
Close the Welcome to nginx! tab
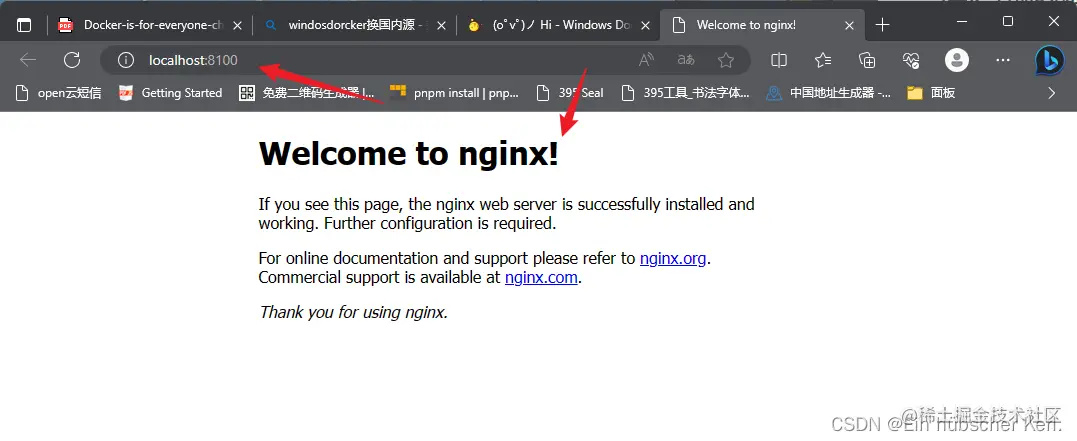point(850,25)
